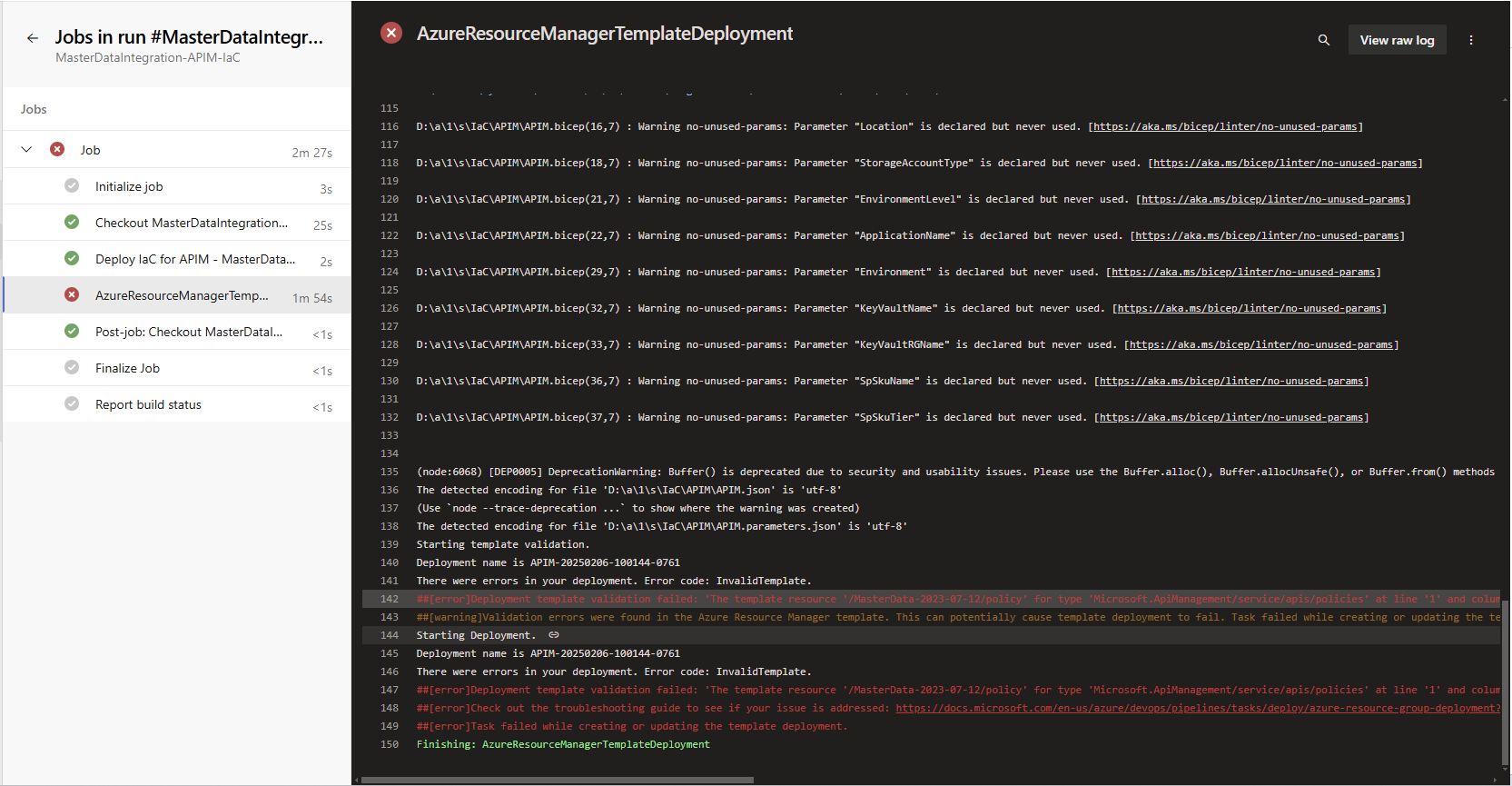This screenshot has height=786, width=1512.
Task: Click the failed status icon next to Job
Action: coord(57,149)
